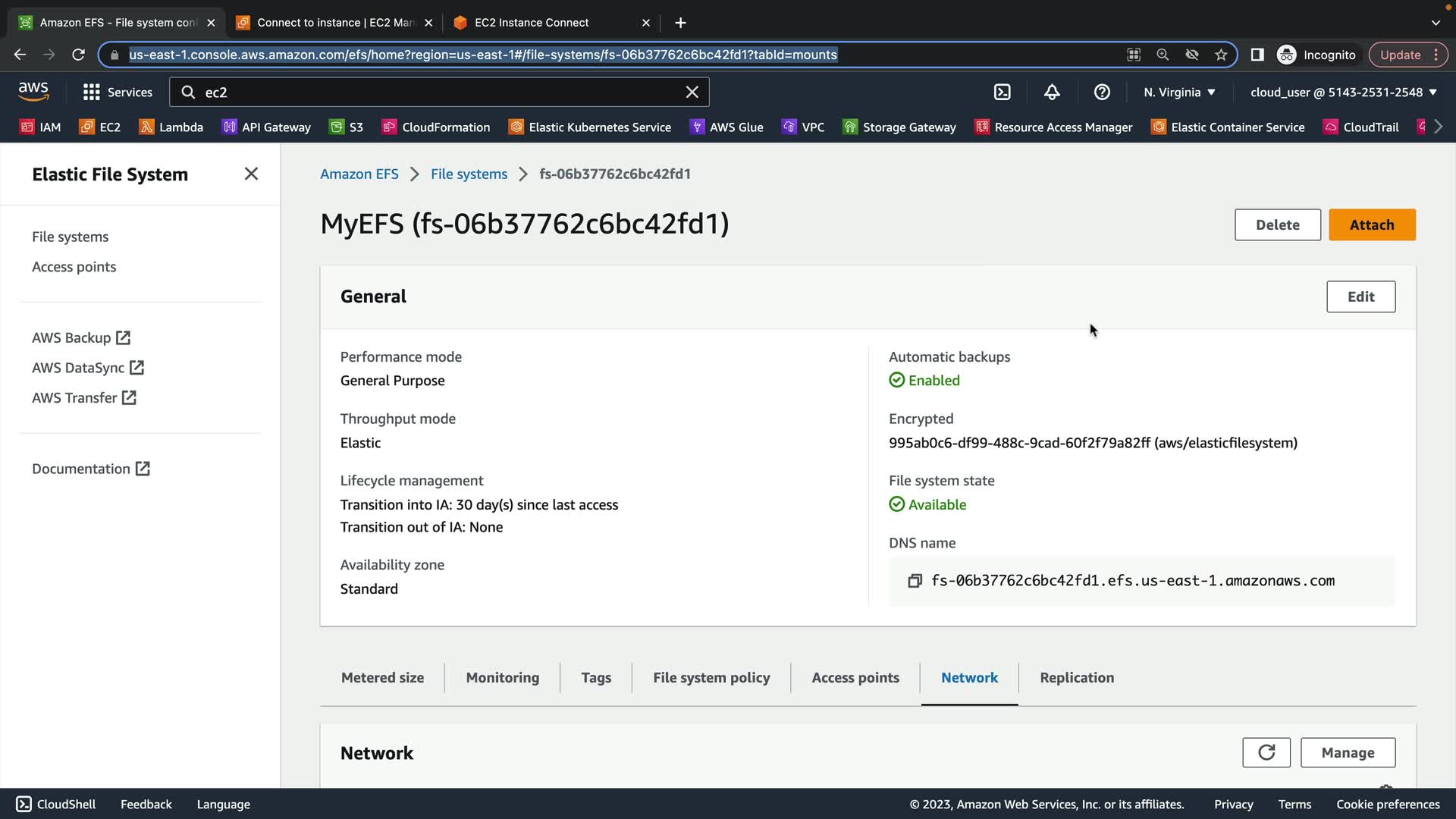Click the Lambda bookmark shortcut
This screenshot has width=1456, height=819.
coord(171,127)
